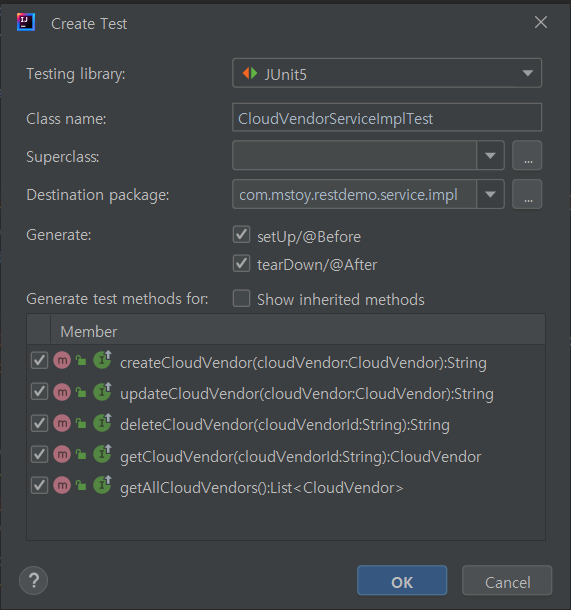The width and height of the screenshot is (571, 610).
Task: Click public lock icon in getCloudVendor row
Action: click(81, 454)
